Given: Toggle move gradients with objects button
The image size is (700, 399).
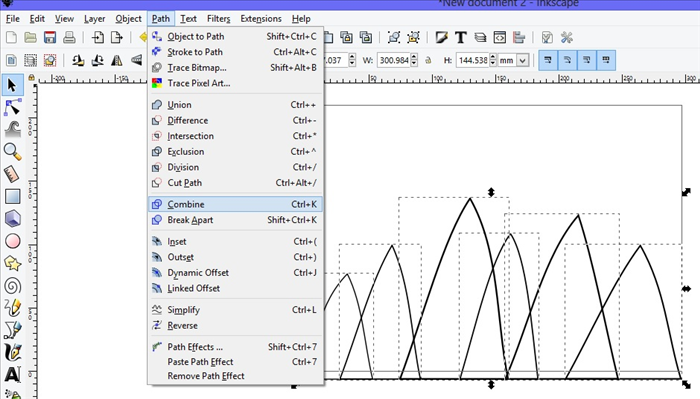Looking at the screenshot, I should tap(587, 60).
